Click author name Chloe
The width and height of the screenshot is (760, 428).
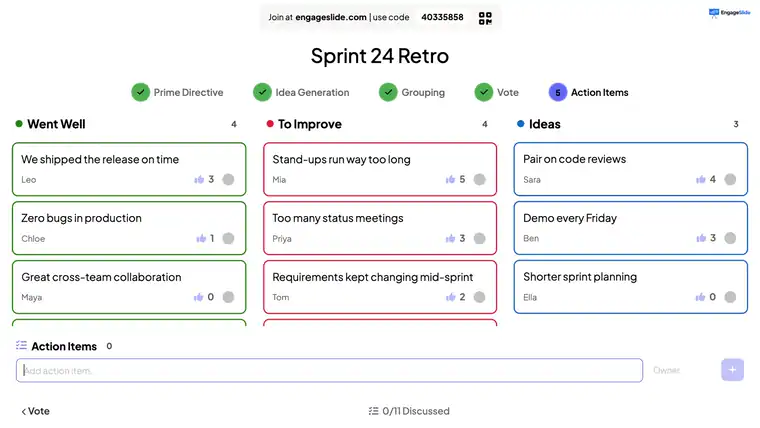pos(33,238)
